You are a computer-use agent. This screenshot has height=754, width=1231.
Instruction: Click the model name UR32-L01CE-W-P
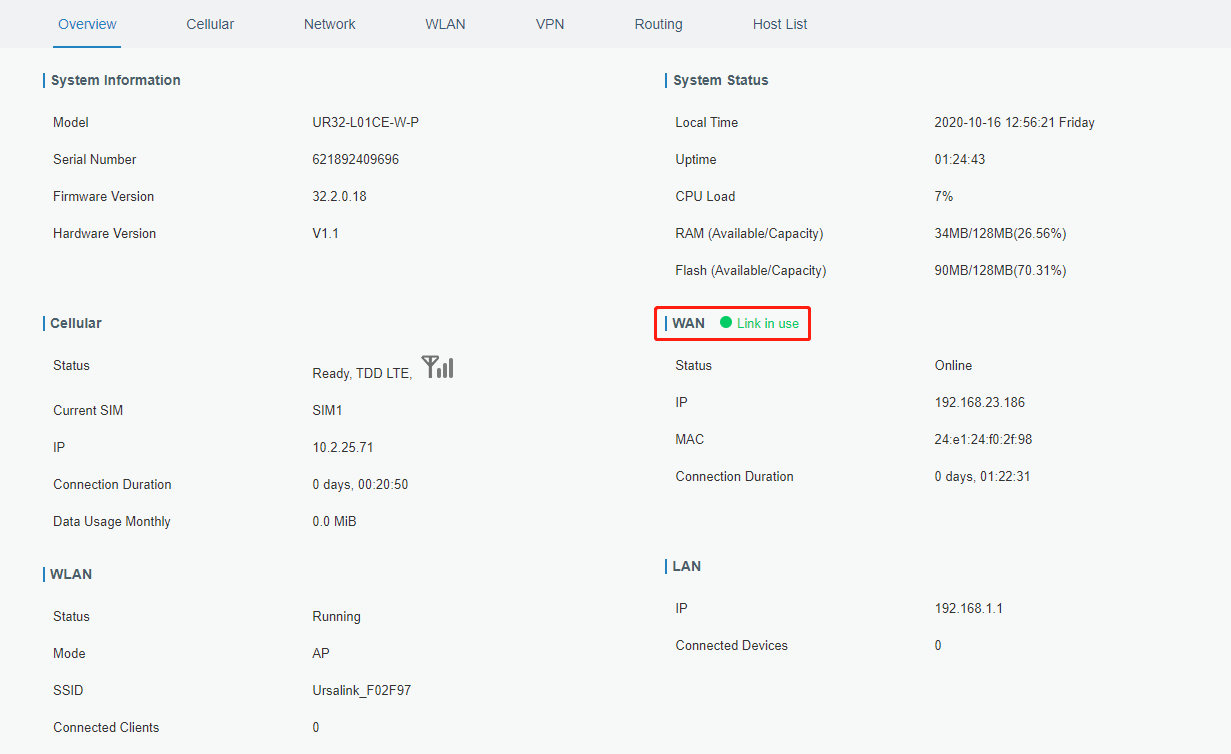click(x=365, y=122)
